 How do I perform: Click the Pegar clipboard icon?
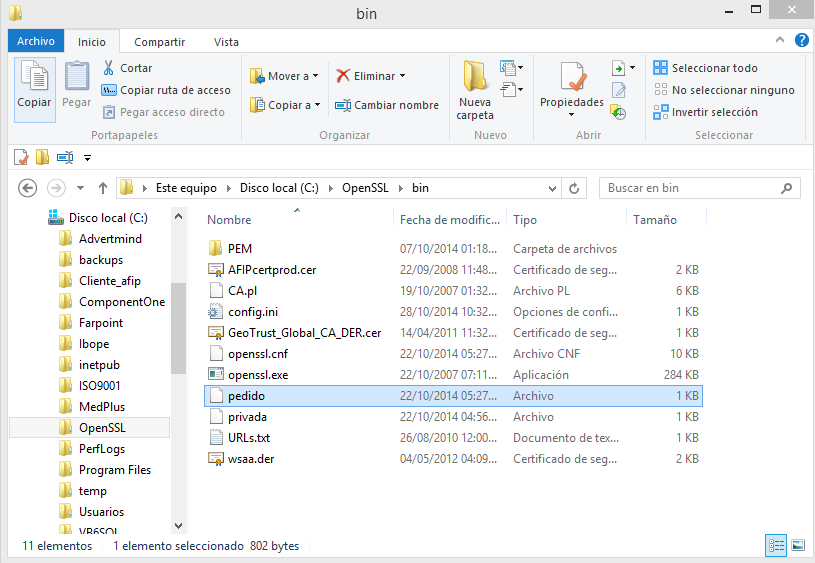coord(76,76)
